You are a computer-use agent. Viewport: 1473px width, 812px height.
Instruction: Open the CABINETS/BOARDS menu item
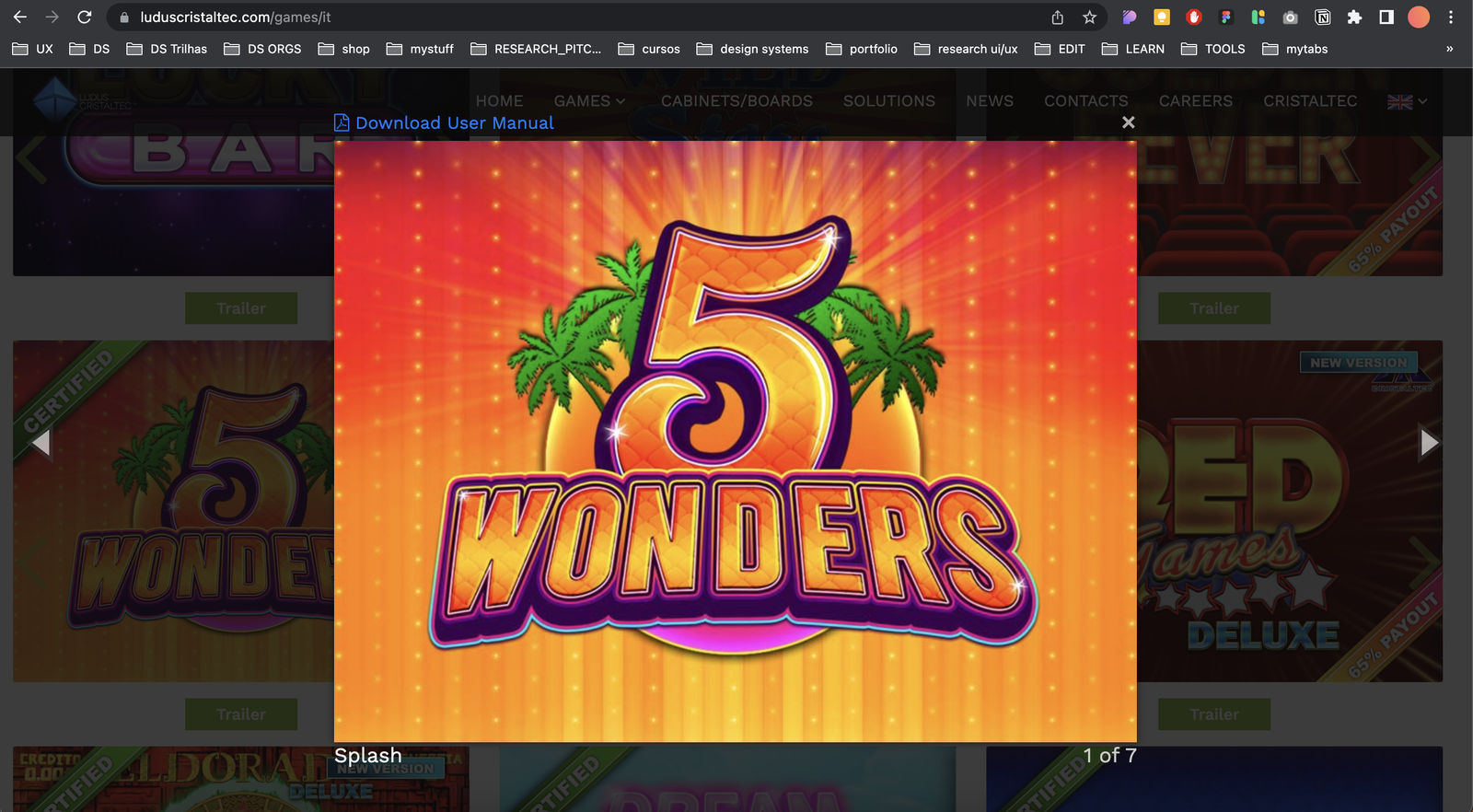tap(736, 101)
